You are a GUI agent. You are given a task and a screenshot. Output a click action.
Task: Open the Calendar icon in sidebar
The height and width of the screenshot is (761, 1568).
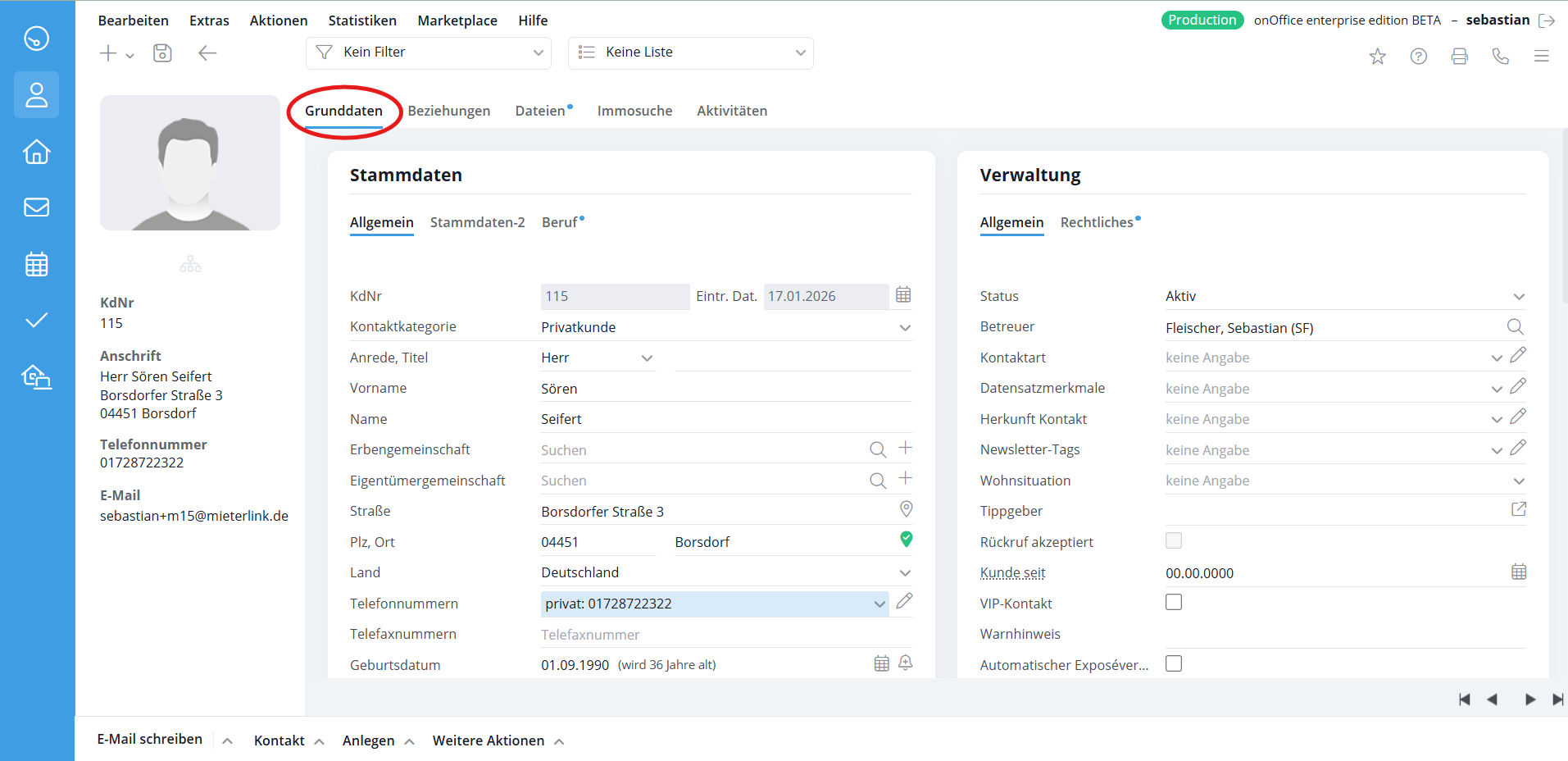click(x=36, y=264)
